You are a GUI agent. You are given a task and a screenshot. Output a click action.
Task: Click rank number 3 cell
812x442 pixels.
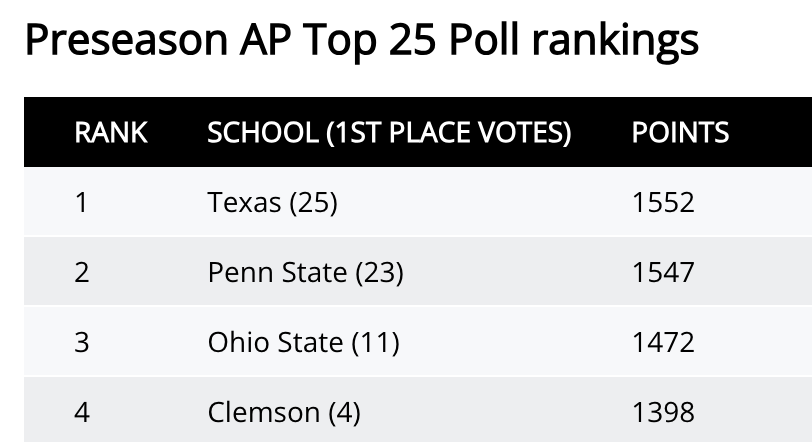(82, 342)
